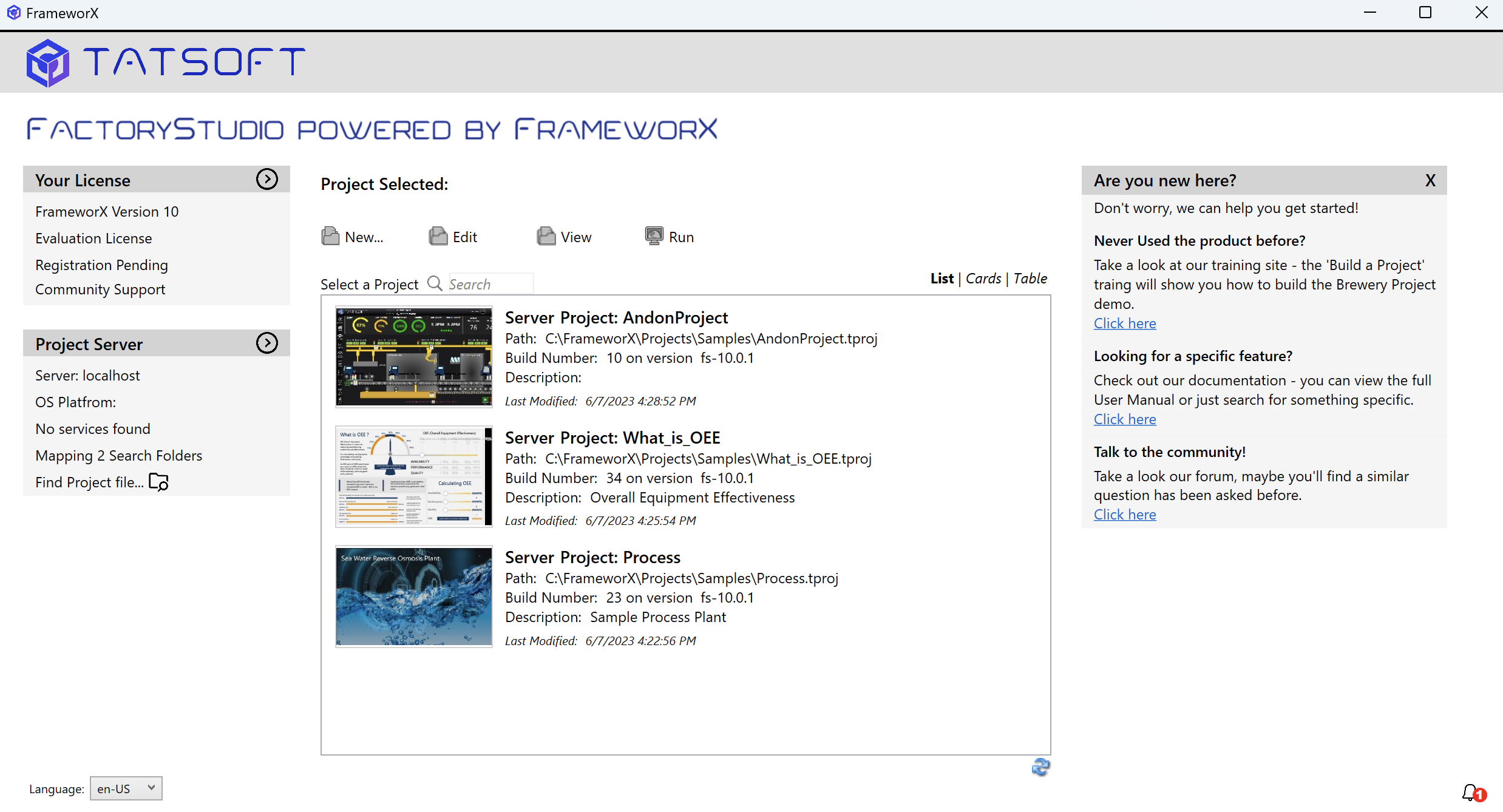Image resolution: width=1503 pixels, height=812 pixels.
Task: Select the AndonProject thumbnail
Action: [x=414, y=357]
